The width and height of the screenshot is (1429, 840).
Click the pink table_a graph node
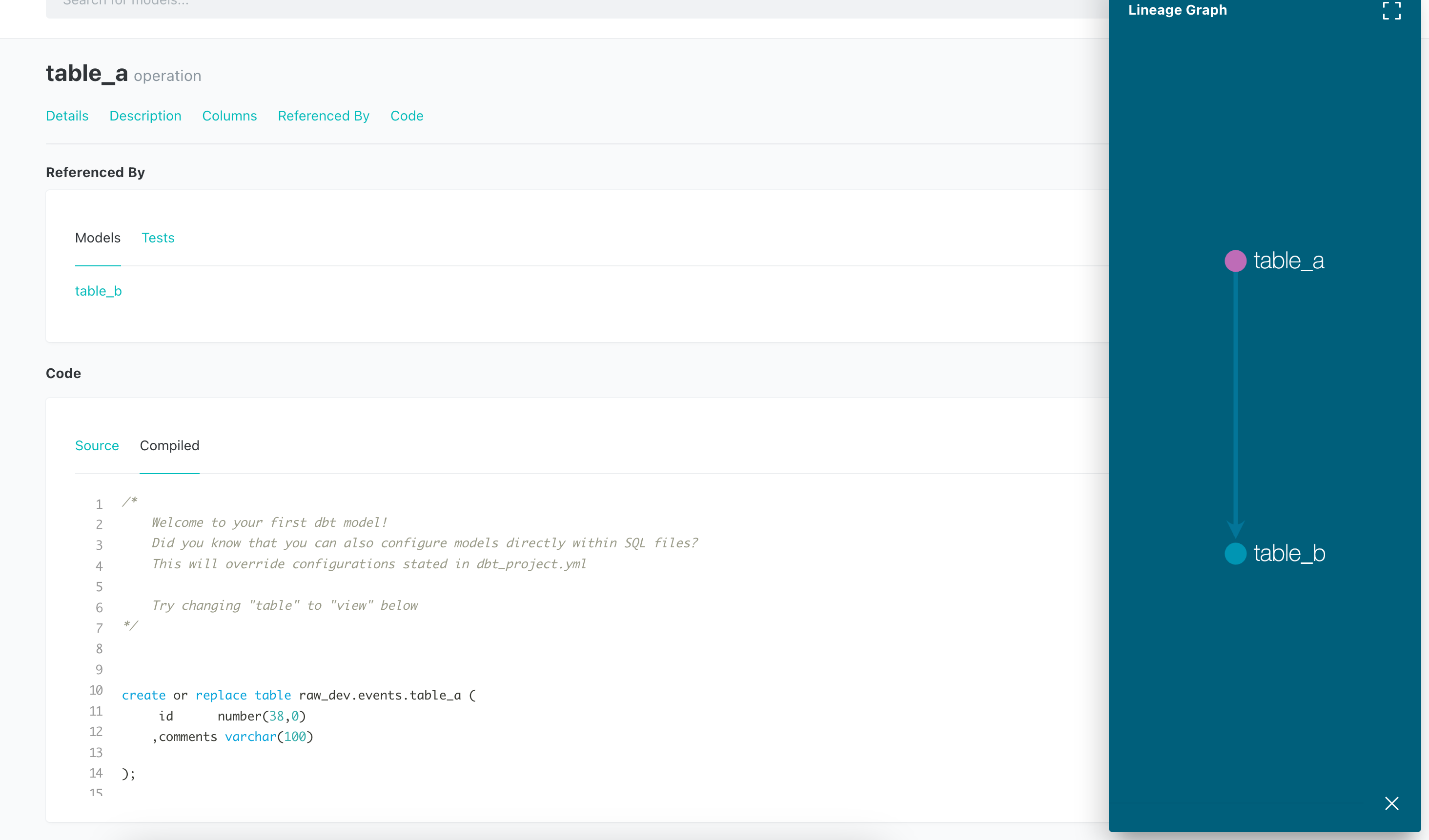(x=1235, y=260)
